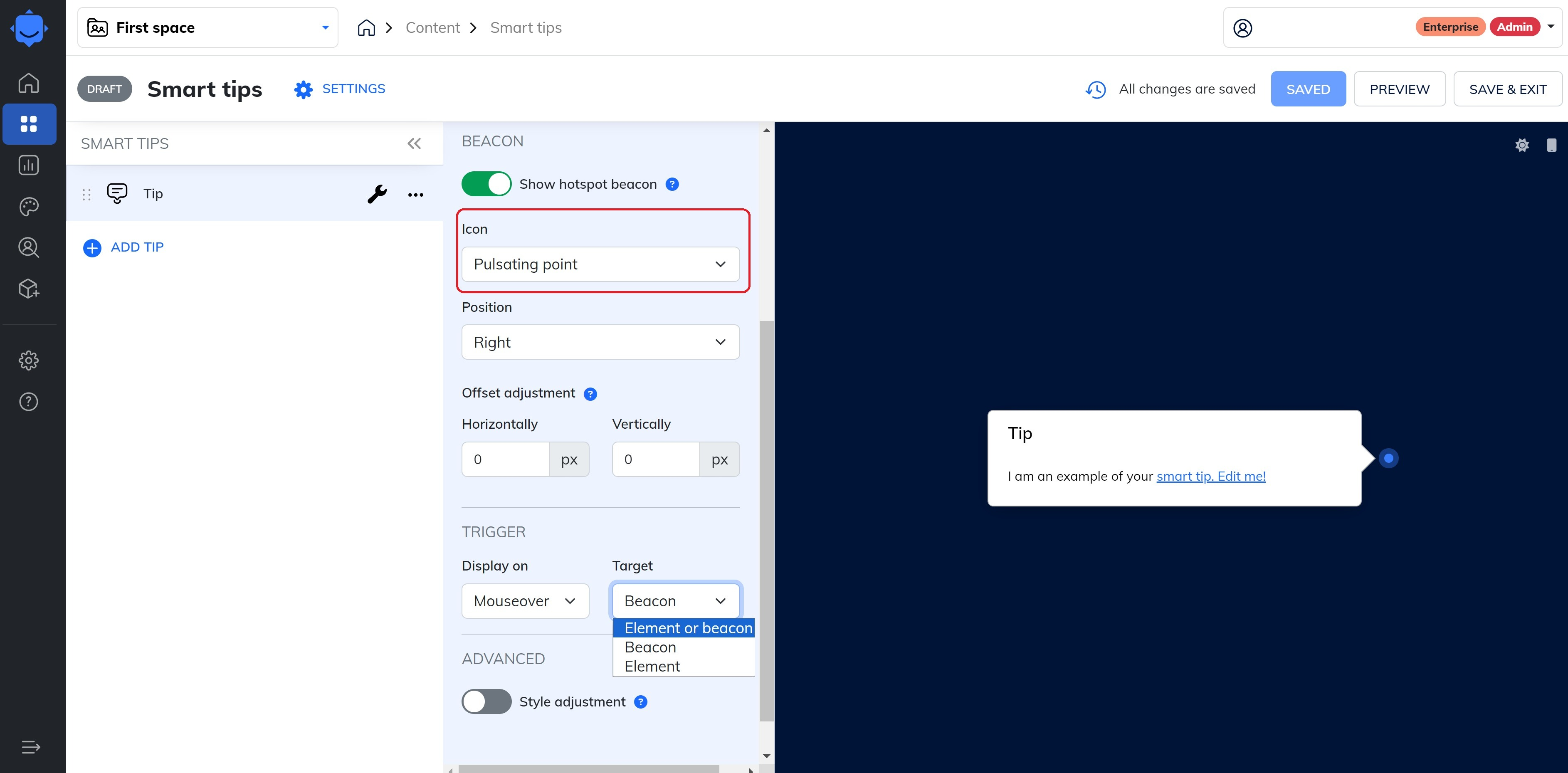This screenshot has height=773, width=1568.
Task: Open the three-dots menu for Tip
Action: tap(415, 195)
